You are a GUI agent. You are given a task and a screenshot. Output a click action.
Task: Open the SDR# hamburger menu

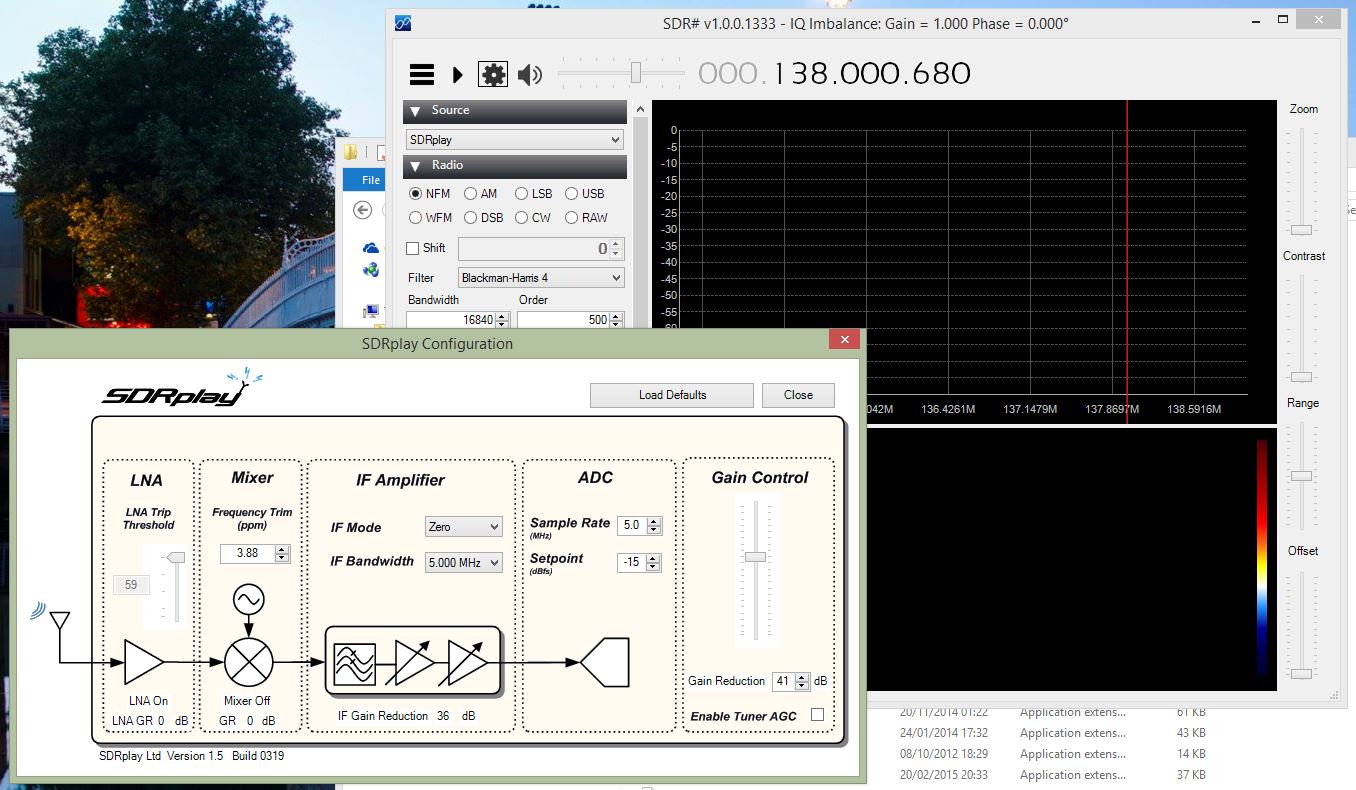point(422,74)
